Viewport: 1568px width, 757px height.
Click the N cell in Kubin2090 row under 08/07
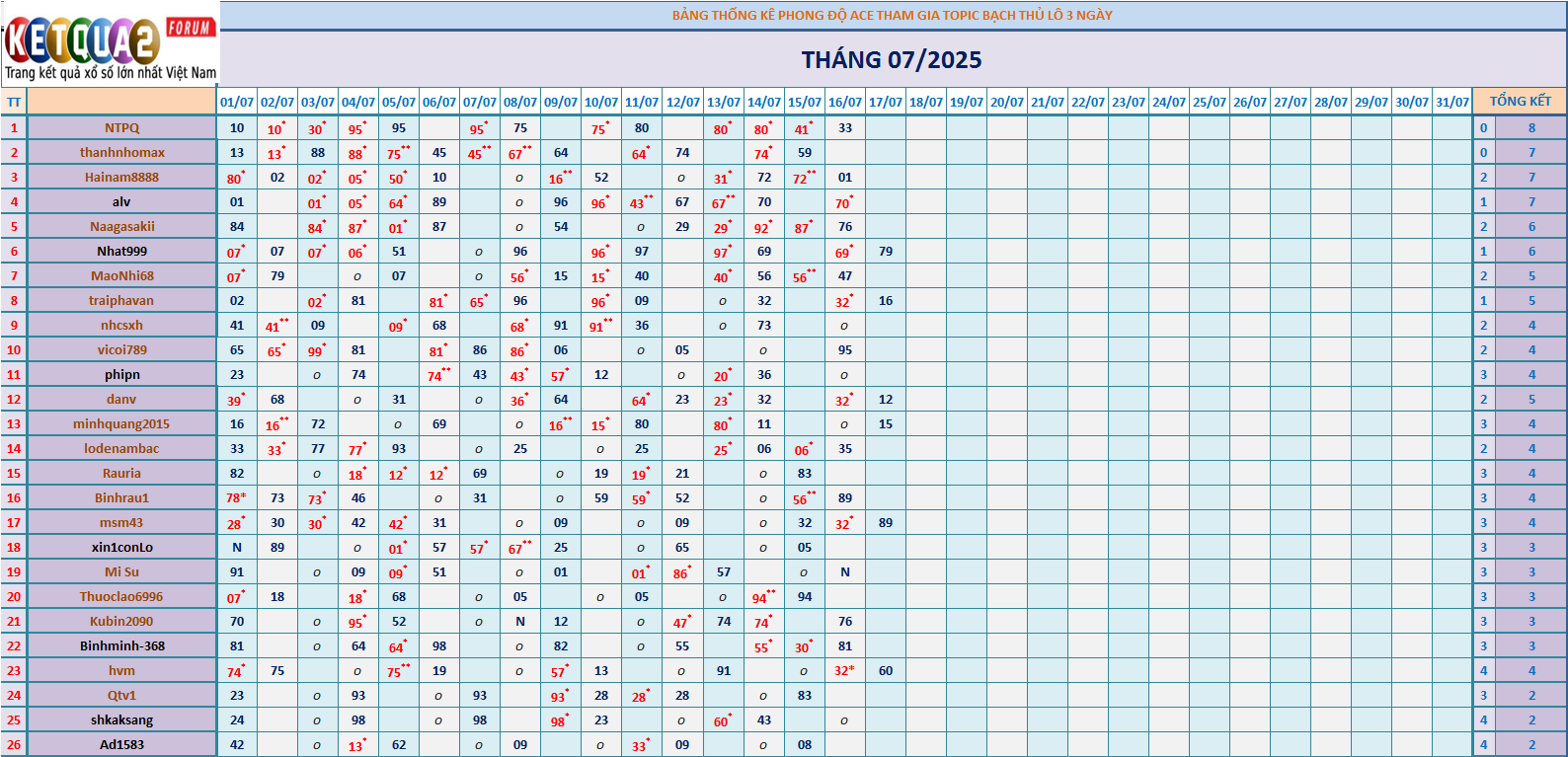click(520, 622)
